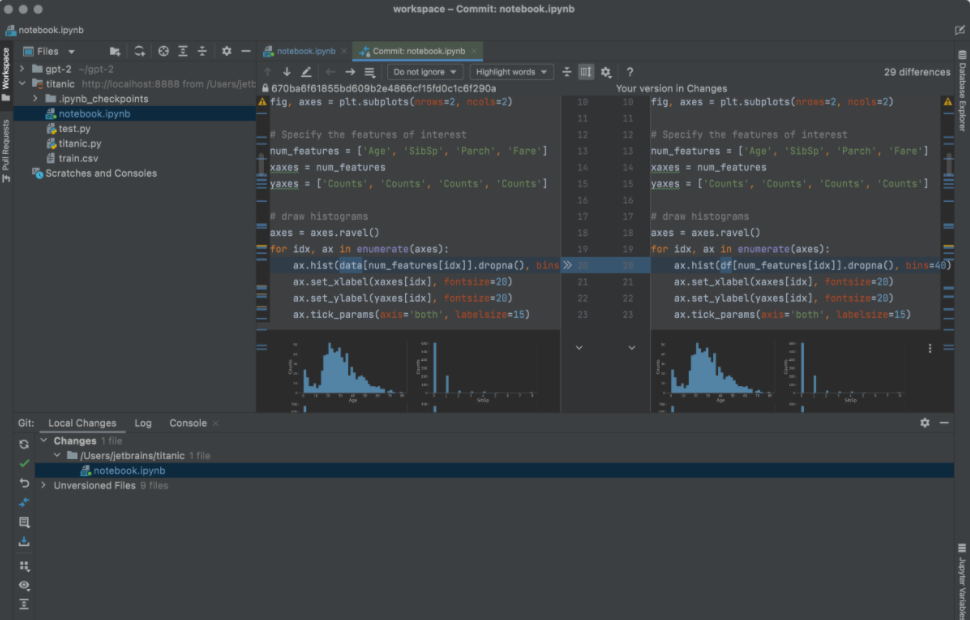Select titanic.py in the file tree
970x620 pixels.
(79, 144)
